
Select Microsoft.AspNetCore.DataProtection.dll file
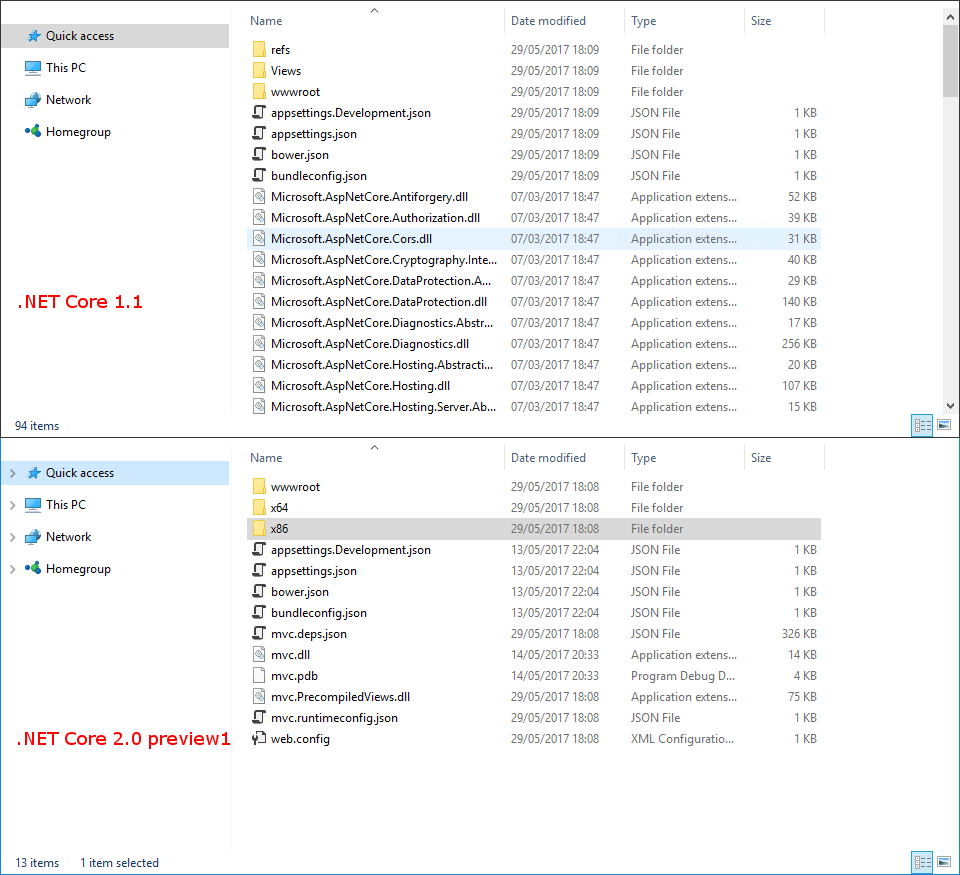pos(379,301)
